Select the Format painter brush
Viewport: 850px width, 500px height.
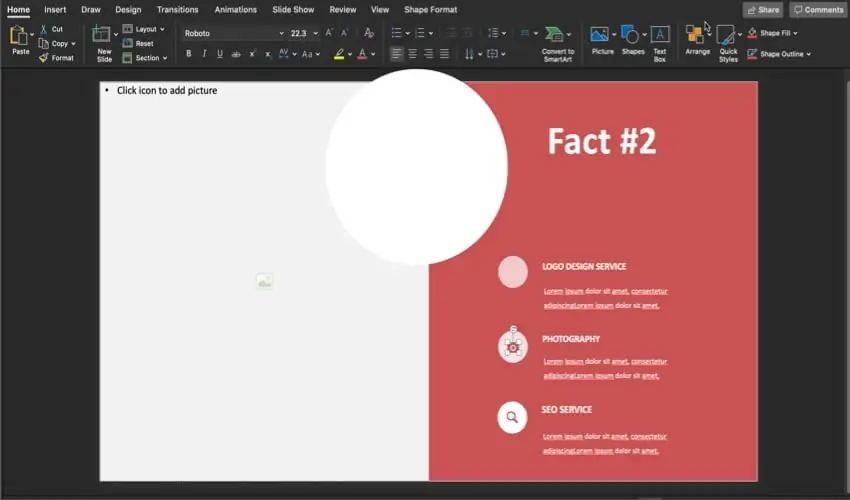pos(44,58)
